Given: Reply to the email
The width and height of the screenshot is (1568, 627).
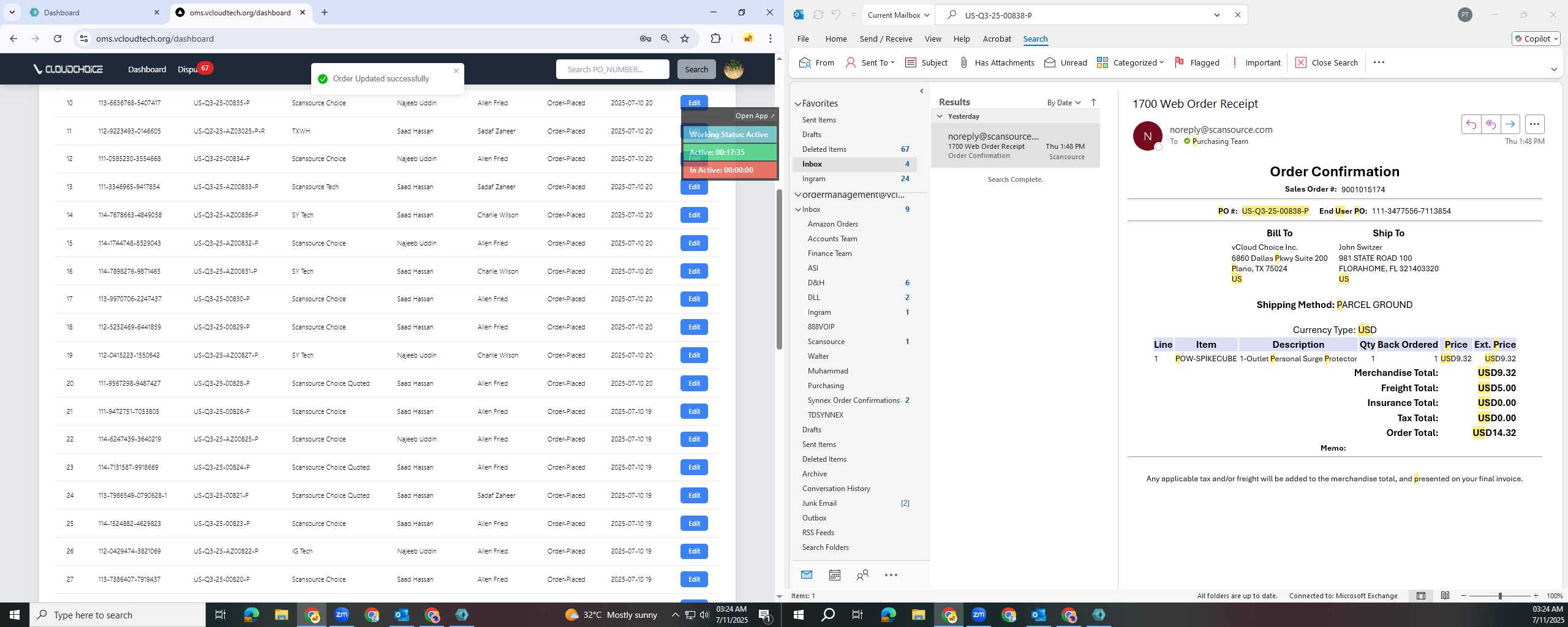Looking at the screenshot, I should pyautogui.click(x=1471, y=124).
